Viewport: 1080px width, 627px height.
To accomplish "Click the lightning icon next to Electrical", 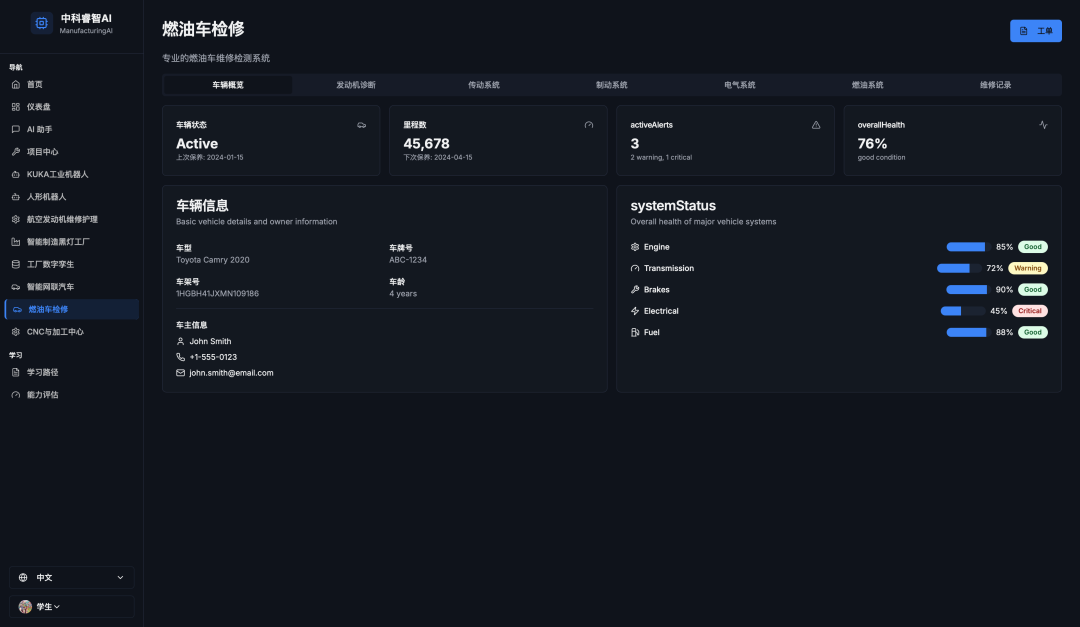I will point(635,311).
